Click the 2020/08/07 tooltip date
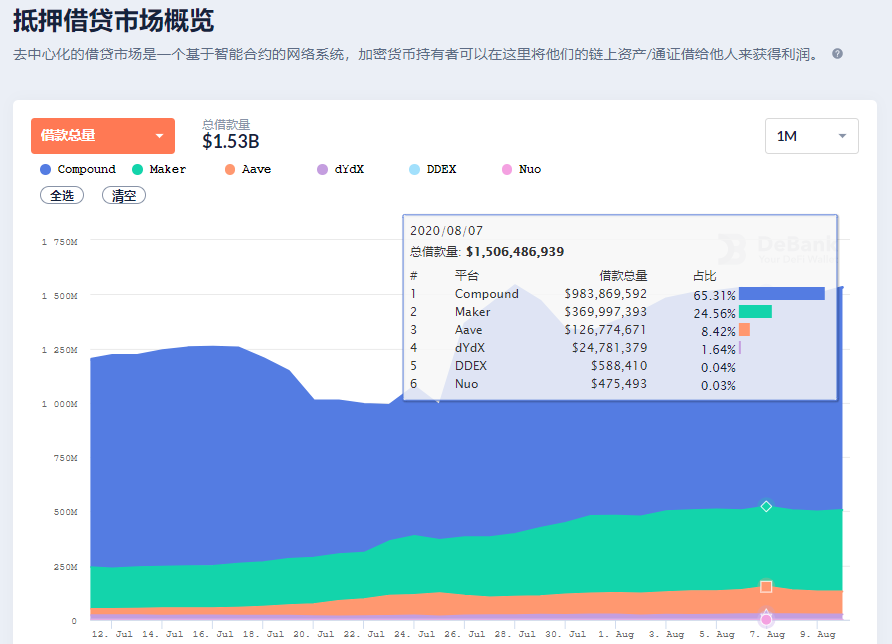This screenshot has width=892, height=644. (x=447, y=230)
